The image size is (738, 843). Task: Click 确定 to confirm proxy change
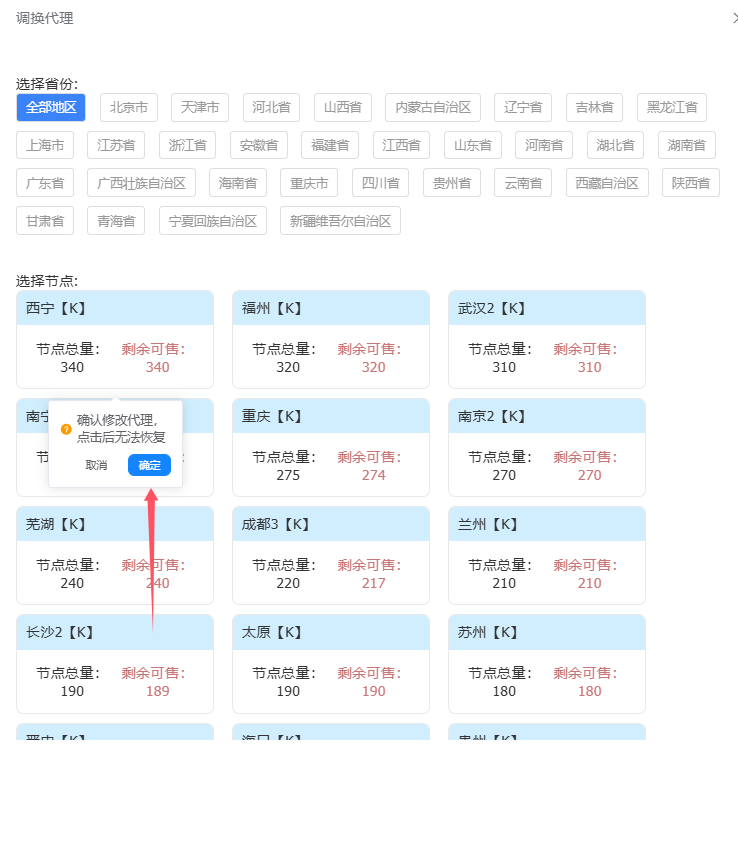(x=149, y=465)
